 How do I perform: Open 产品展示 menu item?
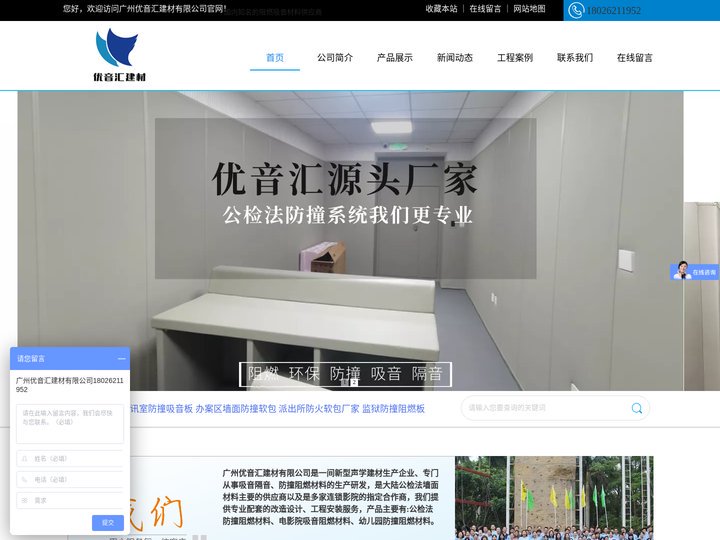394,58
